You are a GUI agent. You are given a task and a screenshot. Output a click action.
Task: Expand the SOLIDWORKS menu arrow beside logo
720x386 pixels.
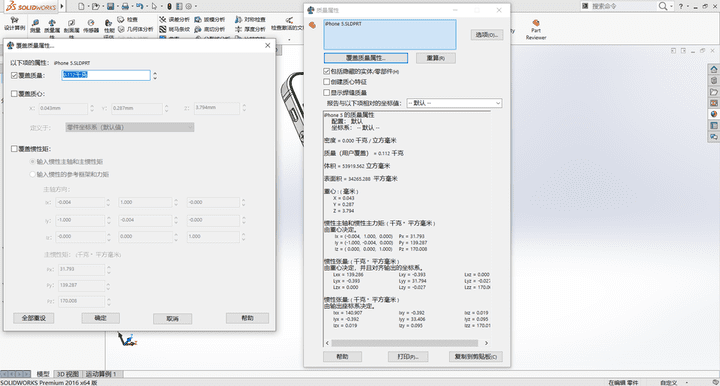click(x=62, y=6)
